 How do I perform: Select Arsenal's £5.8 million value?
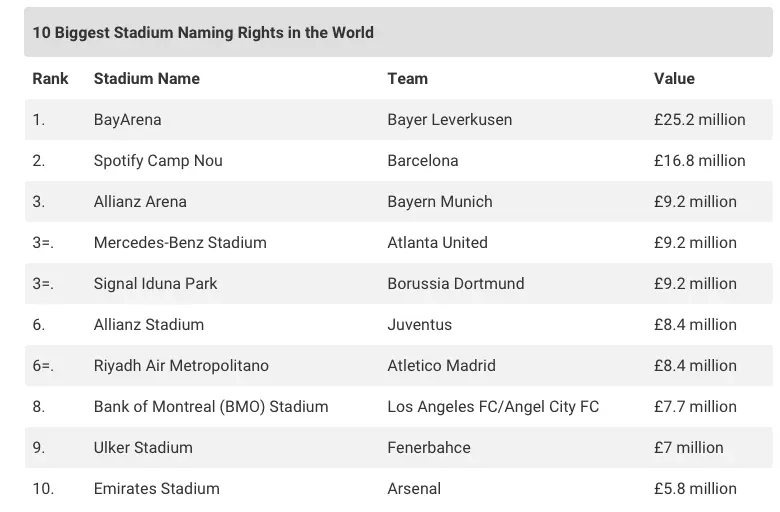tap(695, 488)
